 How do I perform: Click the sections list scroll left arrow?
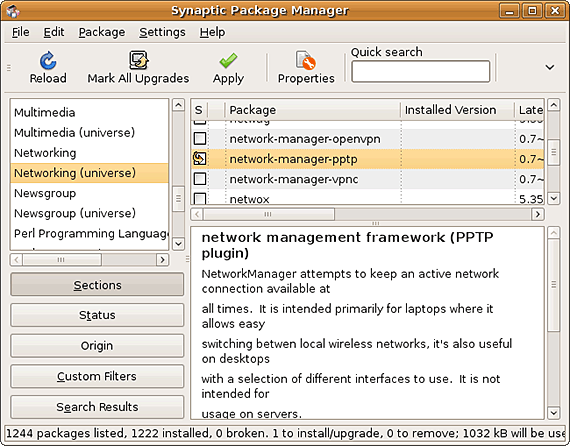point(17,260)
